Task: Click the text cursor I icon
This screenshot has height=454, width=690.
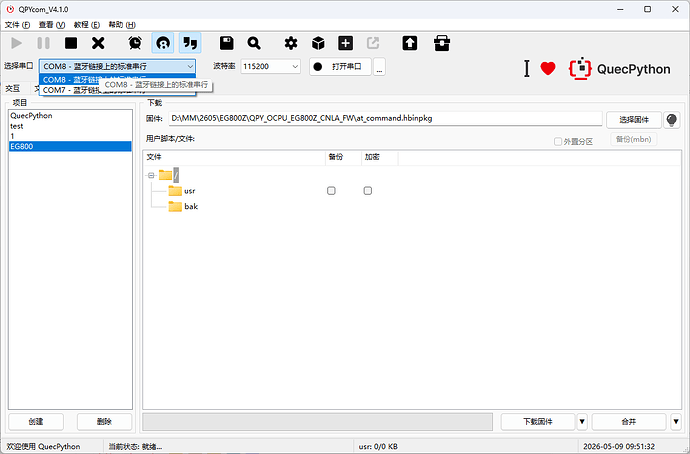Action: point(527,69)
